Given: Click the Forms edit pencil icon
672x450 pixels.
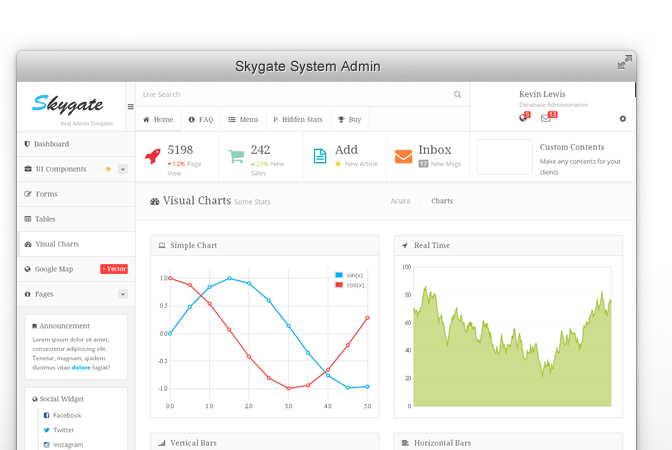Looking at the screenshot, I should coord(28,194).
